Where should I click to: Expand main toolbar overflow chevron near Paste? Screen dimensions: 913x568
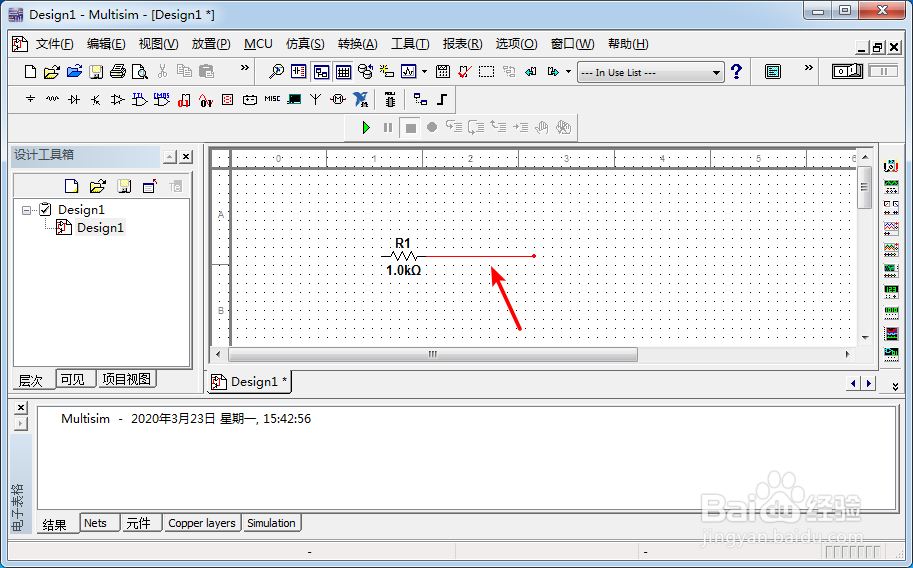coord(245,68)
